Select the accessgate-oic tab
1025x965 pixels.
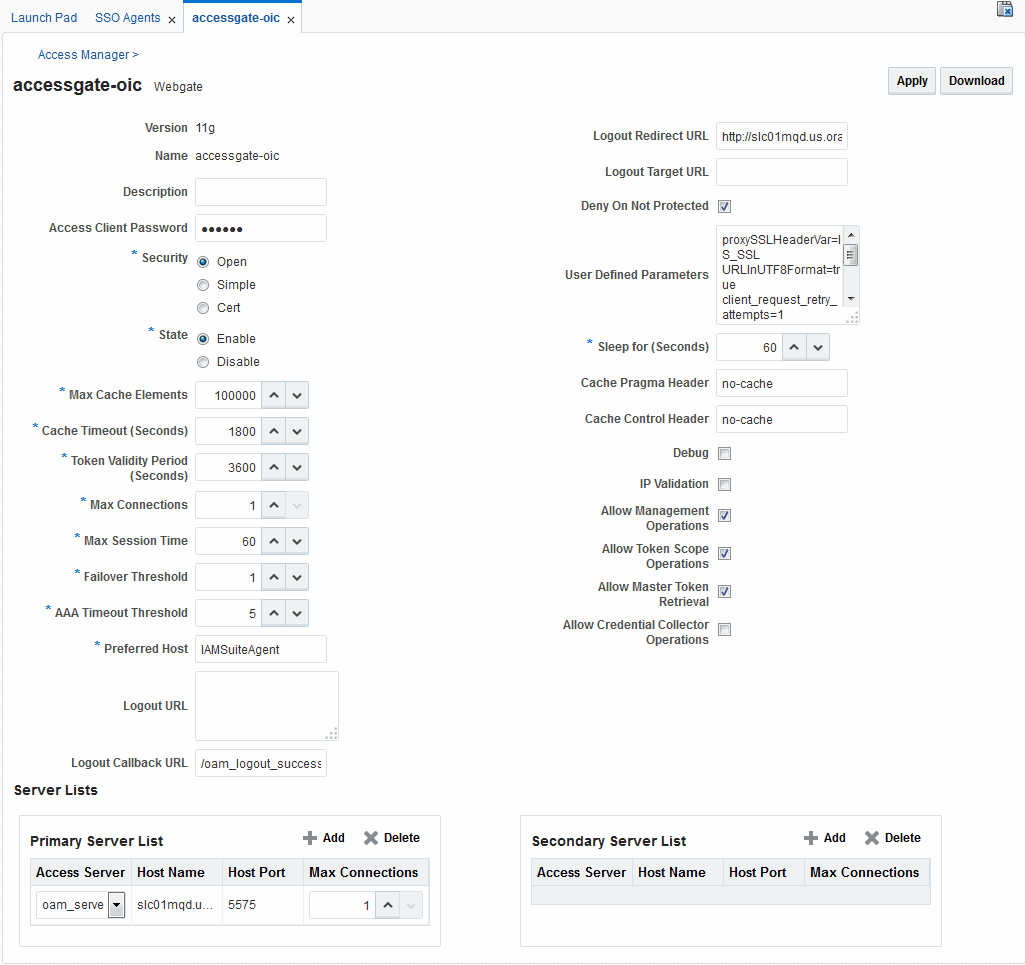(x=236, y=18)
